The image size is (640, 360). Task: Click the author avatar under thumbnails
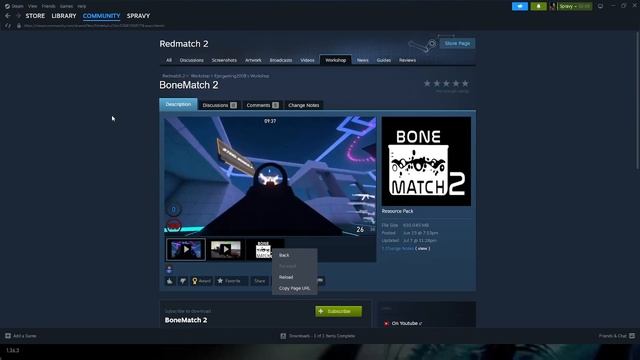pos(169,269)
